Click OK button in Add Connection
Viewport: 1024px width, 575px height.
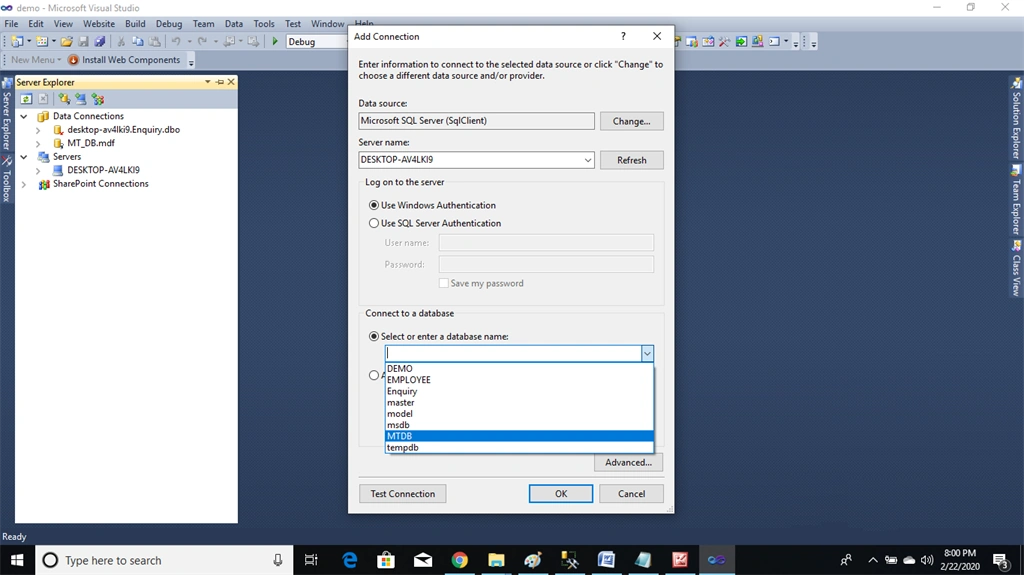coord(561,493)
